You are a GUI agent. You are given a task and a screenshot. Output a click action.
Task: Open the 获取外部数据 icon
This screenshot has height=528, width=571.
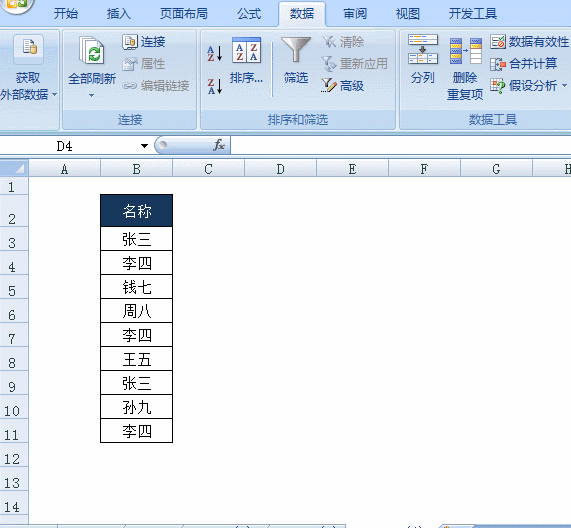28,48
